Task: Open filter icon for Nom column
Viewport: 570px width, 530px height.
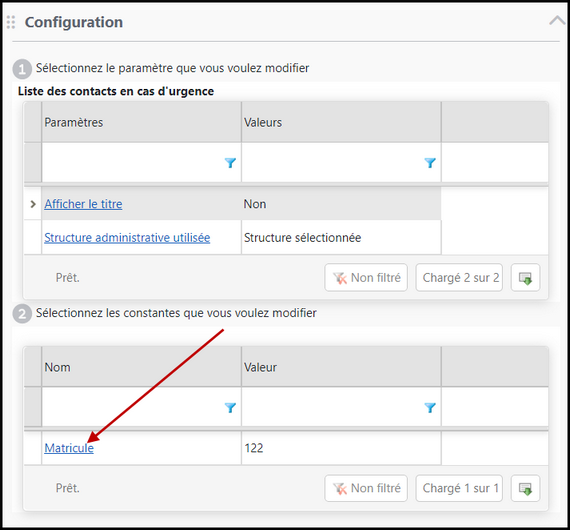Action: pos(230,408)
